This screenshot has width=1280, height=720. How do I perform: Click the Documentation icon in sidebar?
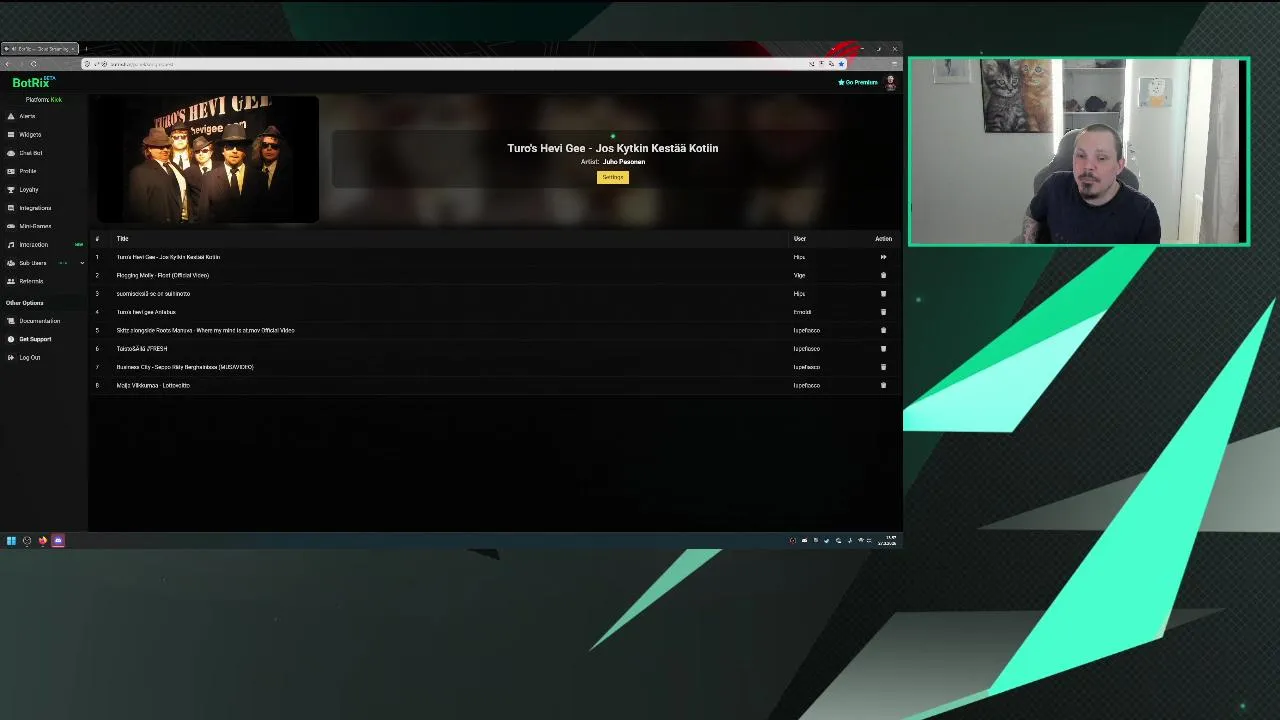tap(11, 321)
